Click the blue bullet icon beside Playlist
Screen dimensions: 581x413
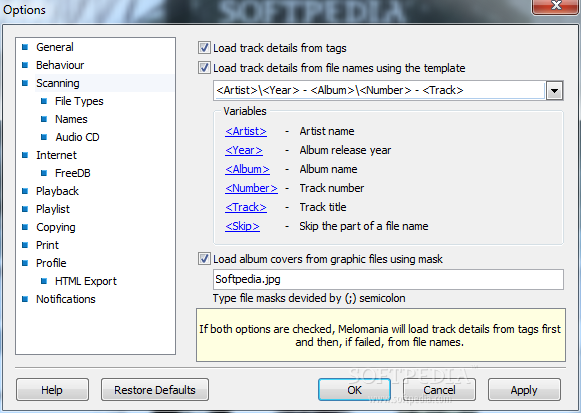coord(25,209)
